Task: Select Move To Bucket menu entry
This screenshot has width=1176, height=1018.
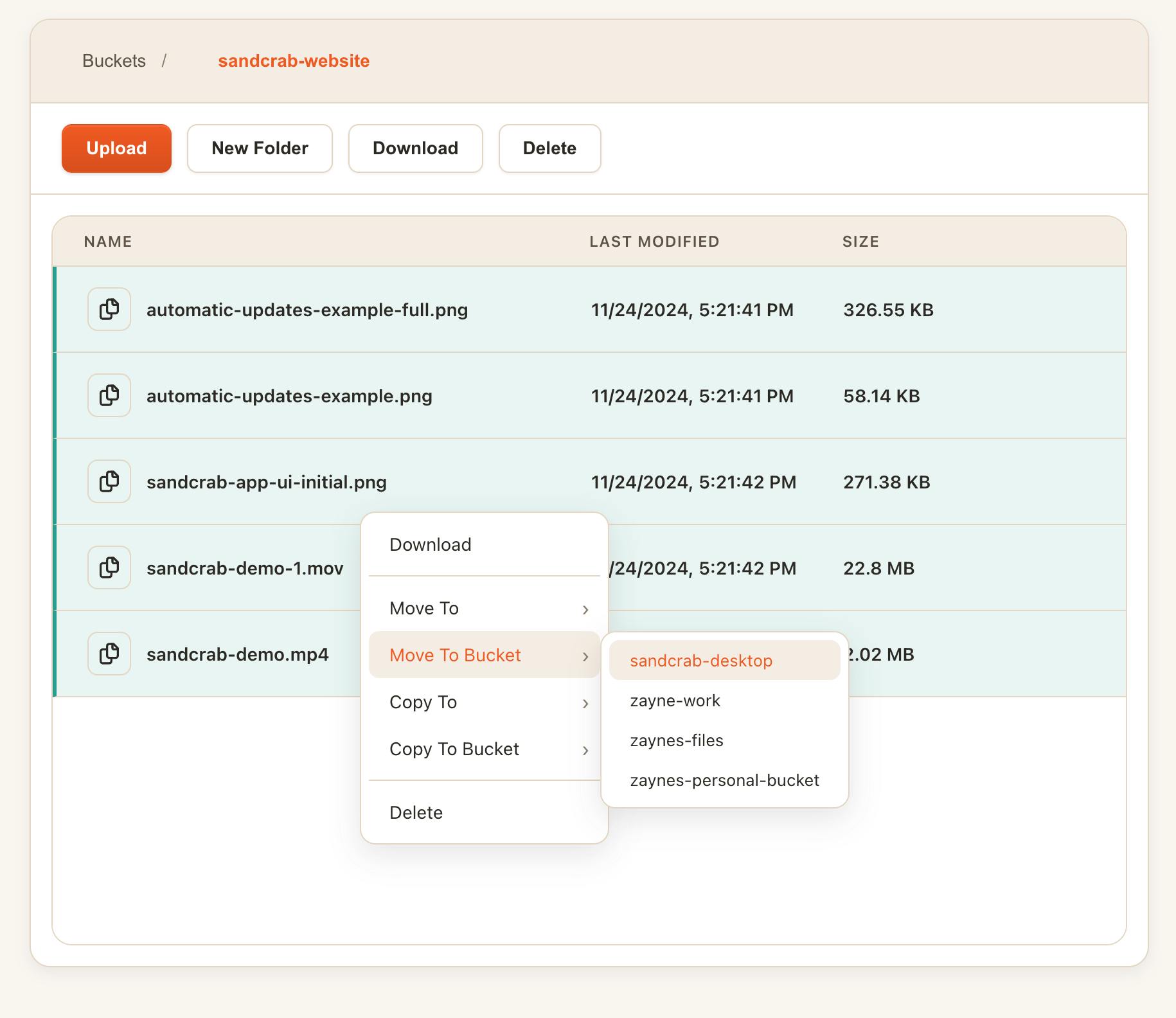Action: pyautogui.click(x=485, y=655)
